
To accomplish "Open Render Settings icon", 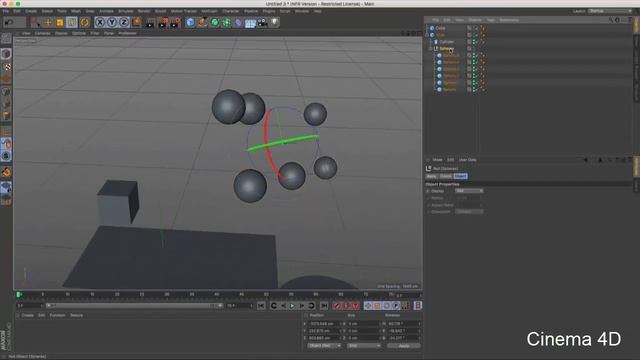I will (176, 22).
